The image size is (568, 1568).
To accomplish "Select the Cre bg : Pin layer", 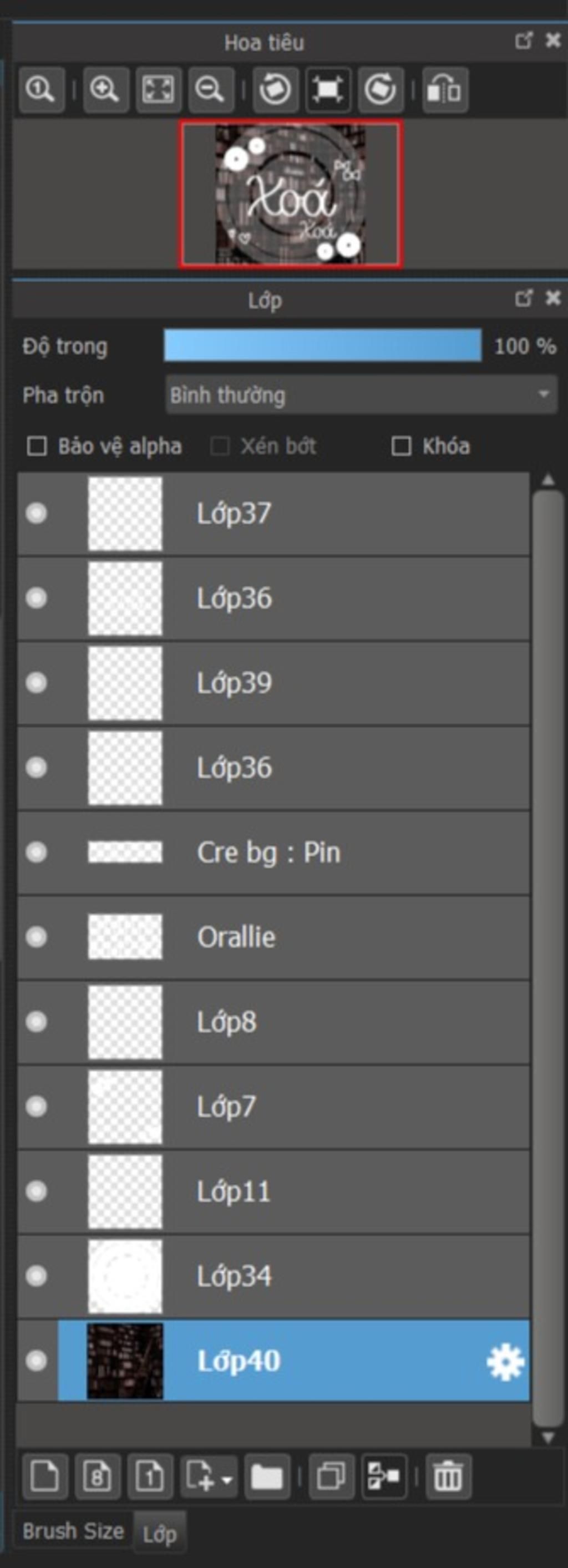I will [273, 852].
